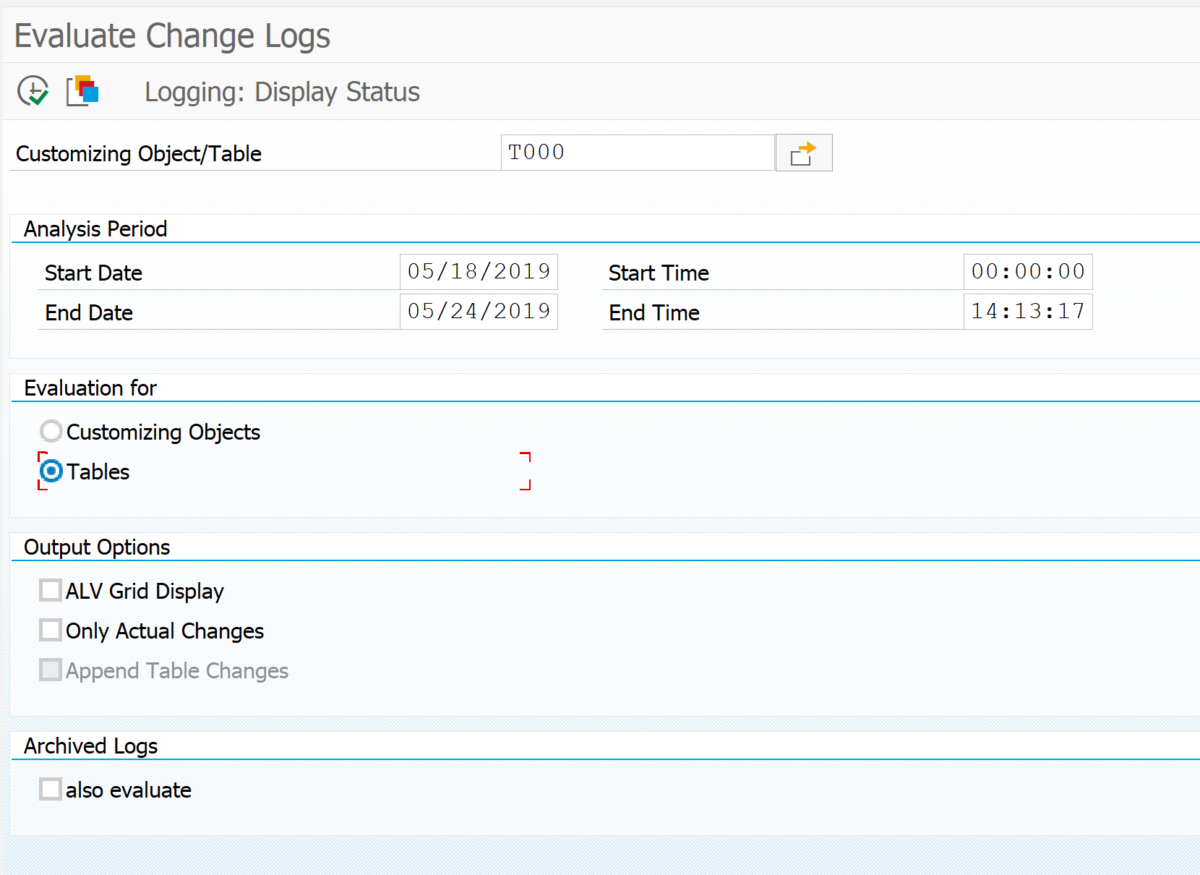Click the End Time label
The height and width of the screenshot is (875, 1200).
pyautogui.click(x=654, y=313)
